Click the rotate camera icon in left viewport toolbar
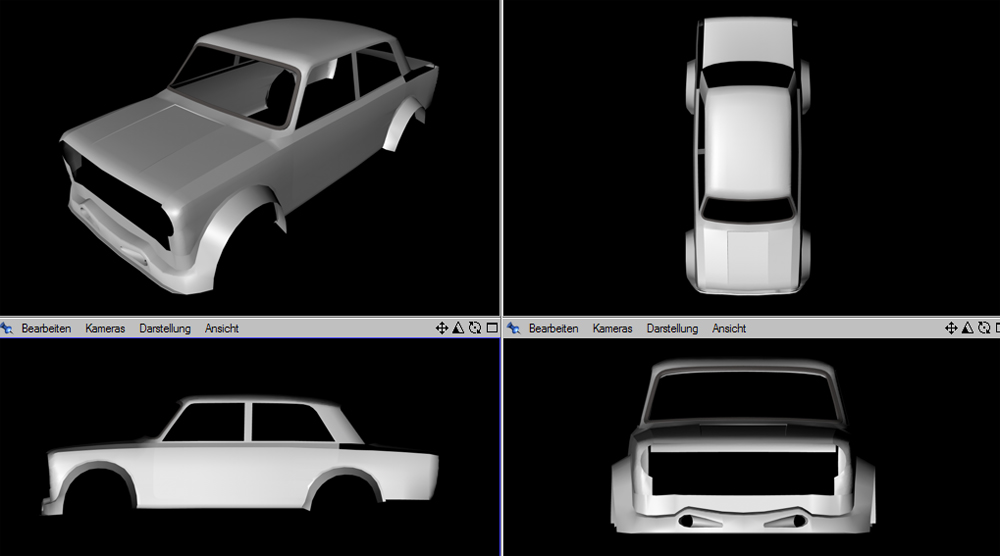This screenshot has height=556, width=1000. coord(474,328)
